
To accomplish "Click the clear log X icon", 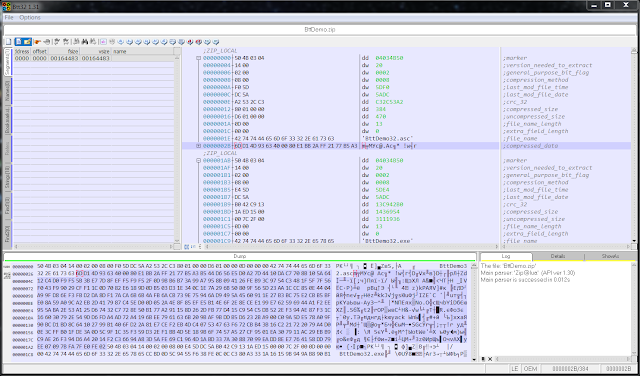I will point(490,359).
